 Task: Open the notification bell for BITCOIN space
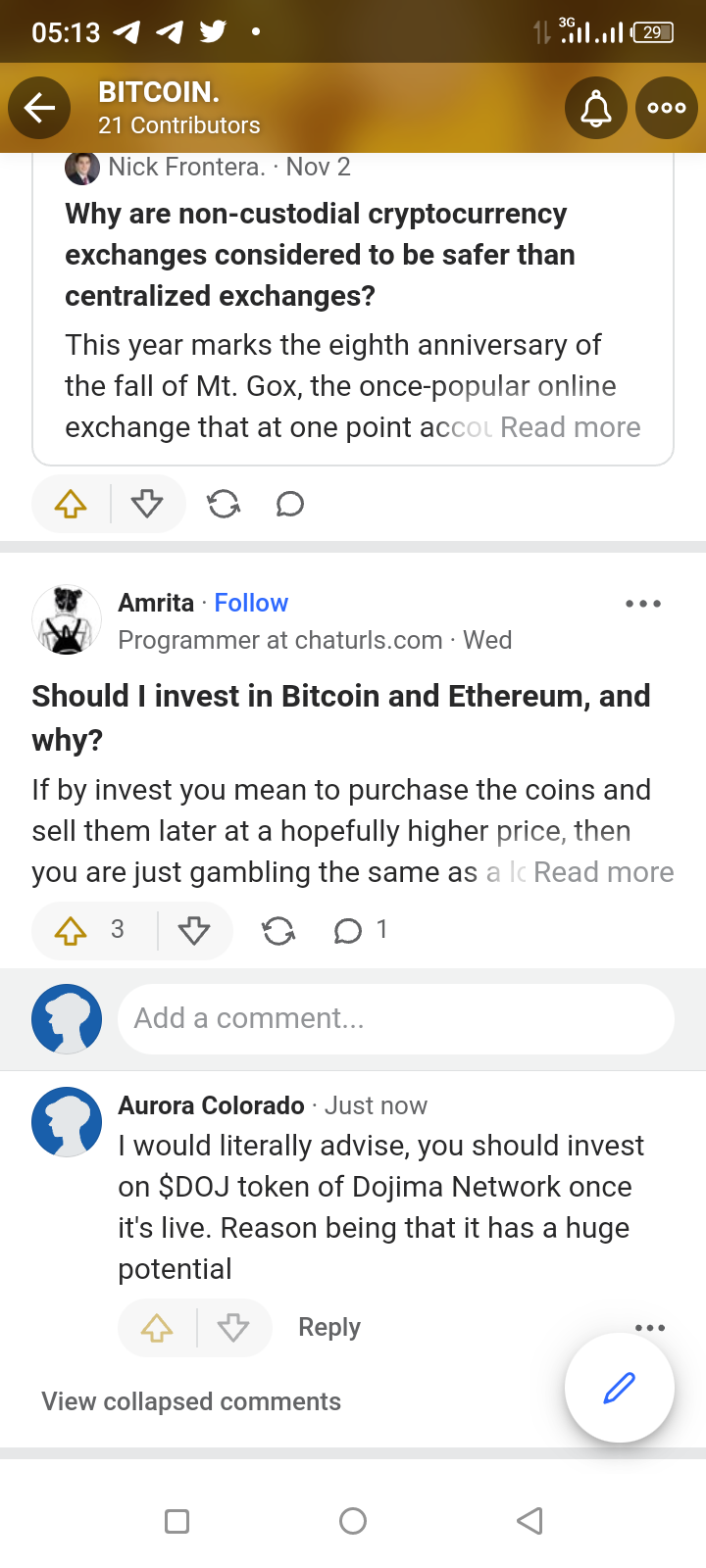click(x=595, y=108)
